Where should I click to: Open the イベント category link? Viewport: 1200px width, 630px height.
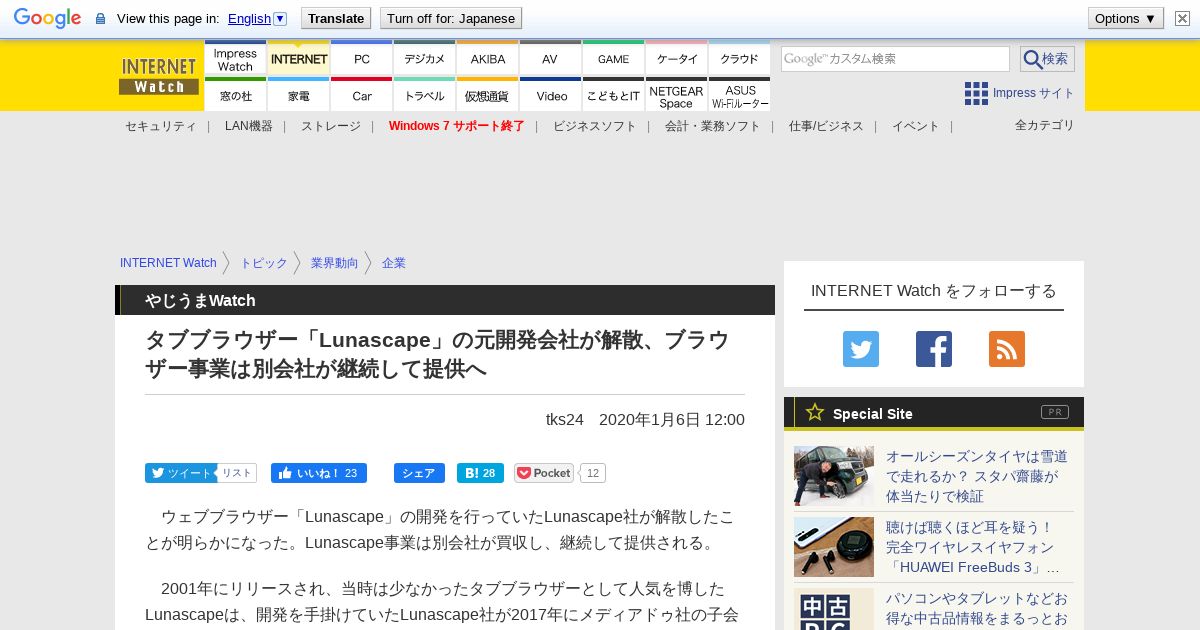[916, 126]
